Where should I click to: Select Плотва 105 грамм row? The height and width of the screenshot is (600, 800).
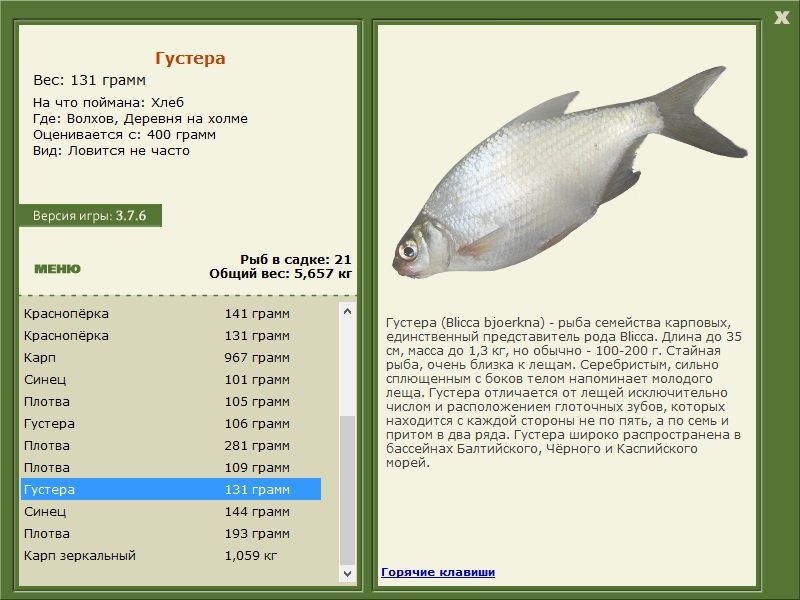170,401
